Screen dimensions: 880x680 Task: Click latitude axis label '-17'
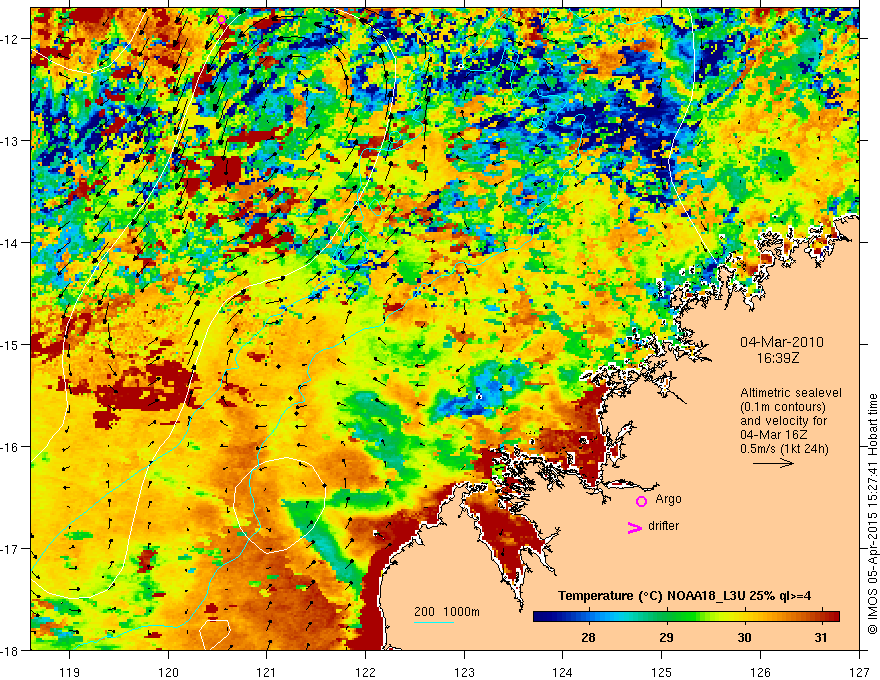click(11, 549)
